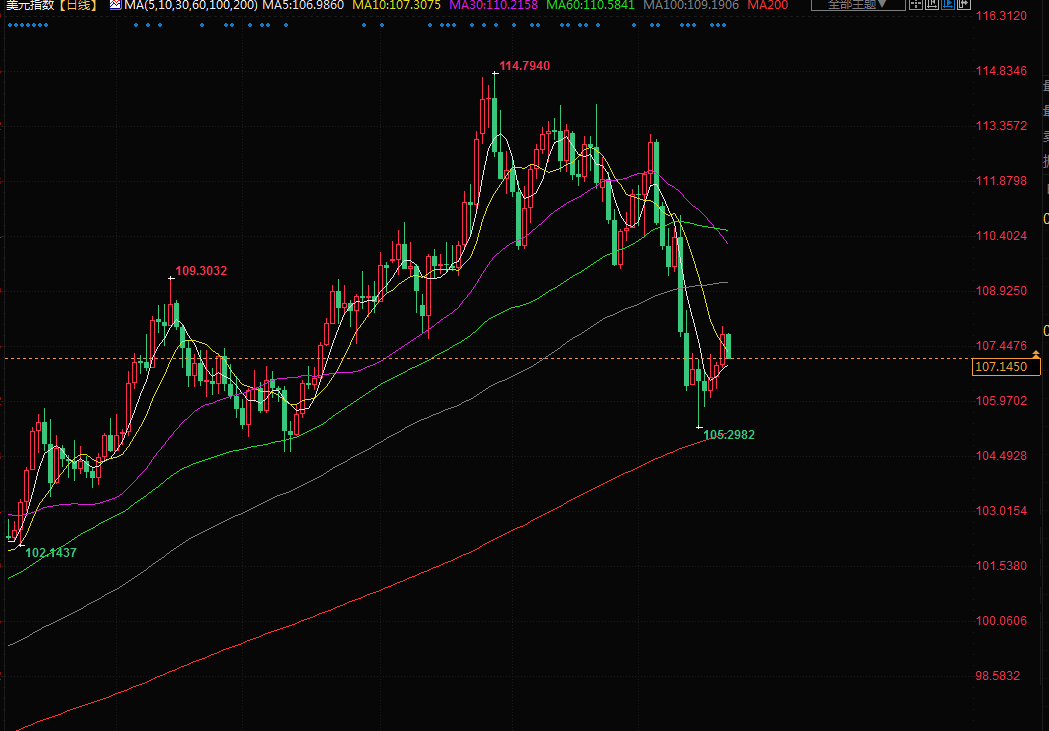
Task: Select the red MA200 legend label
Action: 767,6
